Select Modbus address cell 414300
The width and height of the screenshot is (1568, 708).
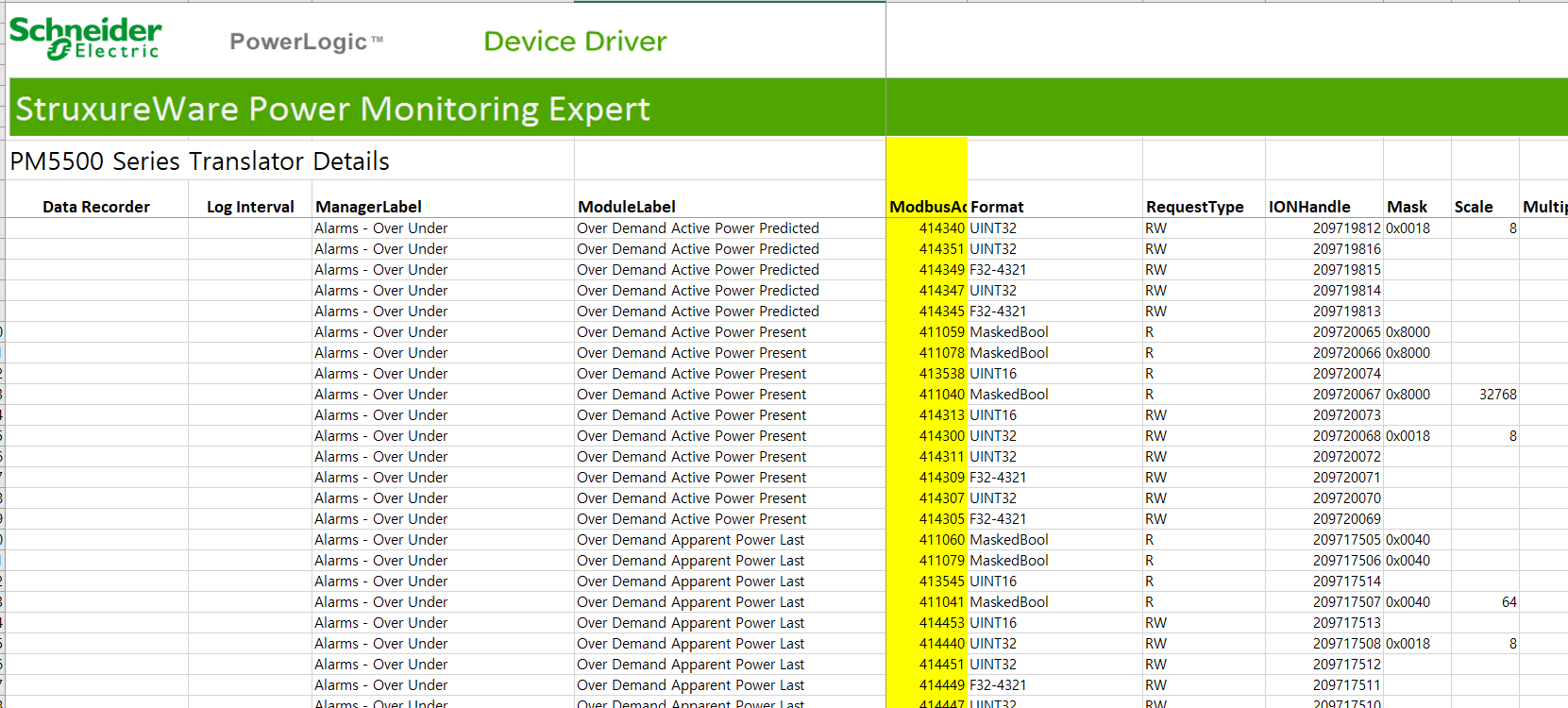(x=927, y=436)
